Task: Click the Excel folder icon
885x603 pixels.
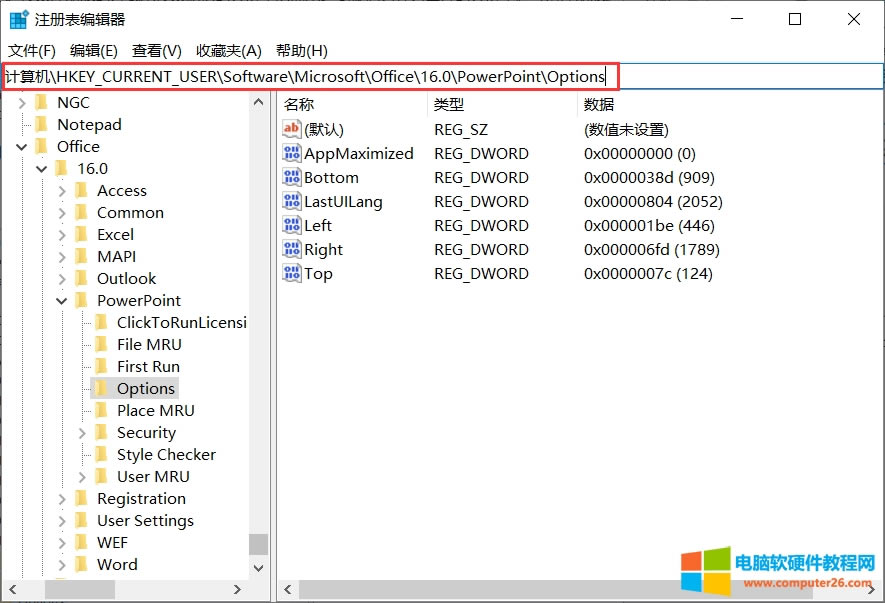Action: 81,234
